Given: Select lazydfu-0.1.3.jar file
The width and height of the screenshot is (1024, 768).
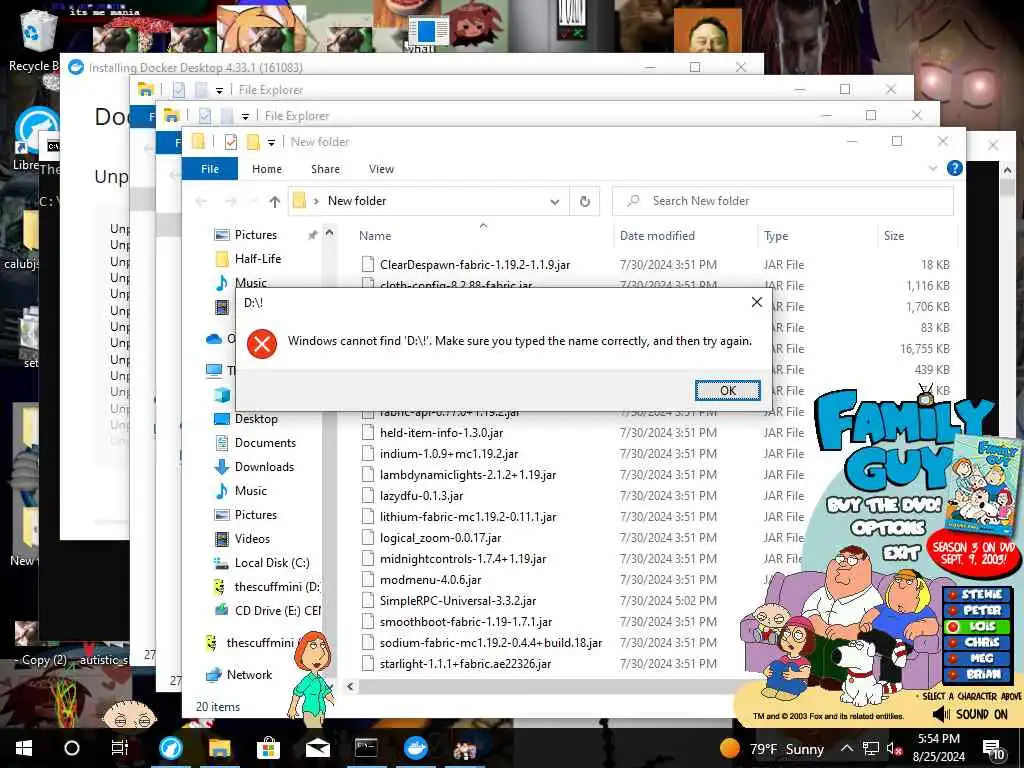Looking at the screenshot, I should [421, 496].
